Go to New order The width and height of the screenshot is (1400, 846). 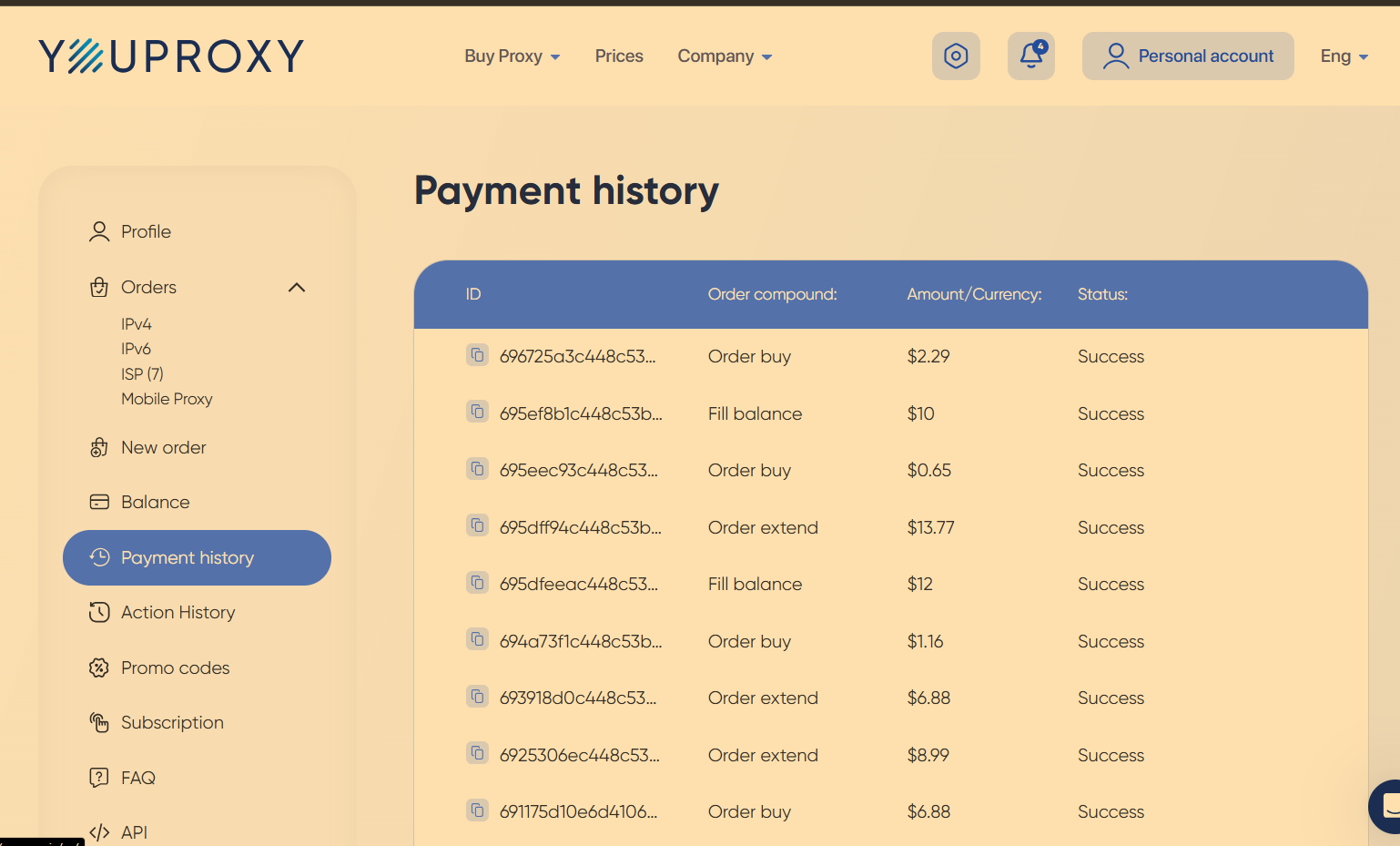click(164, 448)
